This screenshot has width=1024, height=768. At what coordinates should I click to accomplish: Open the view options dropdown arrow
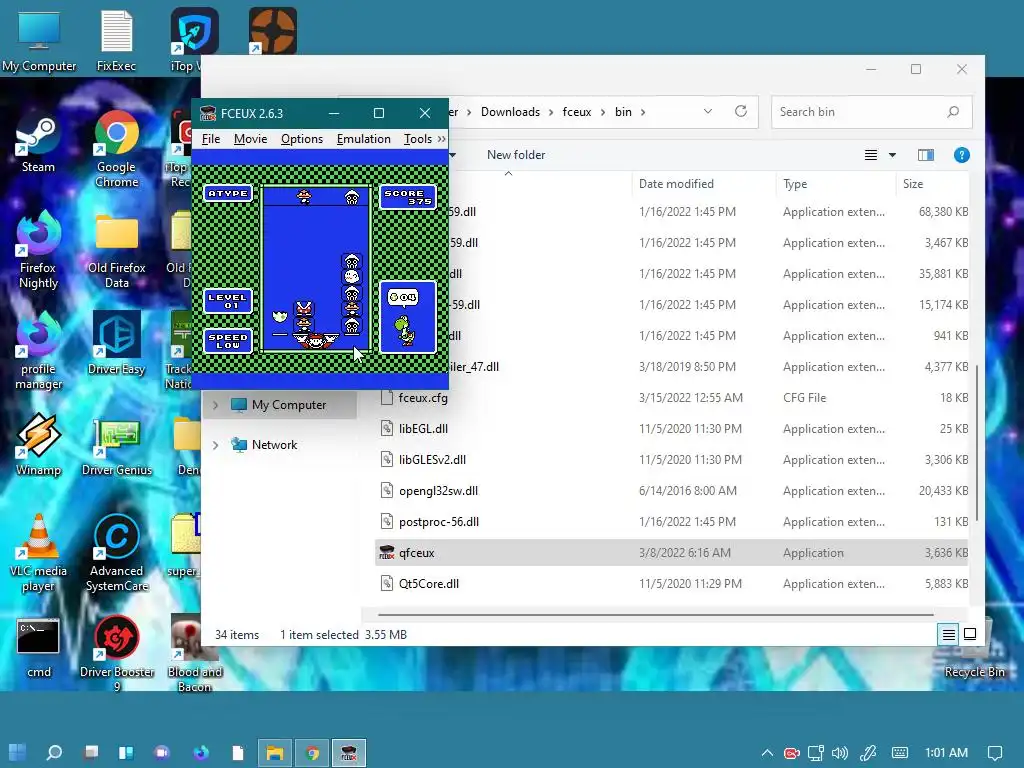(892, 155)
